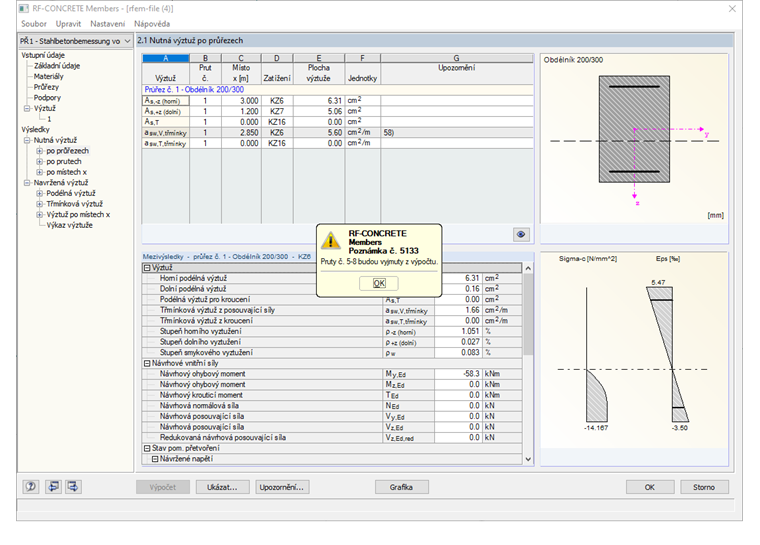Open the Nastavení menu
This screenshot has height=545, width=760.
pos(107,23)
